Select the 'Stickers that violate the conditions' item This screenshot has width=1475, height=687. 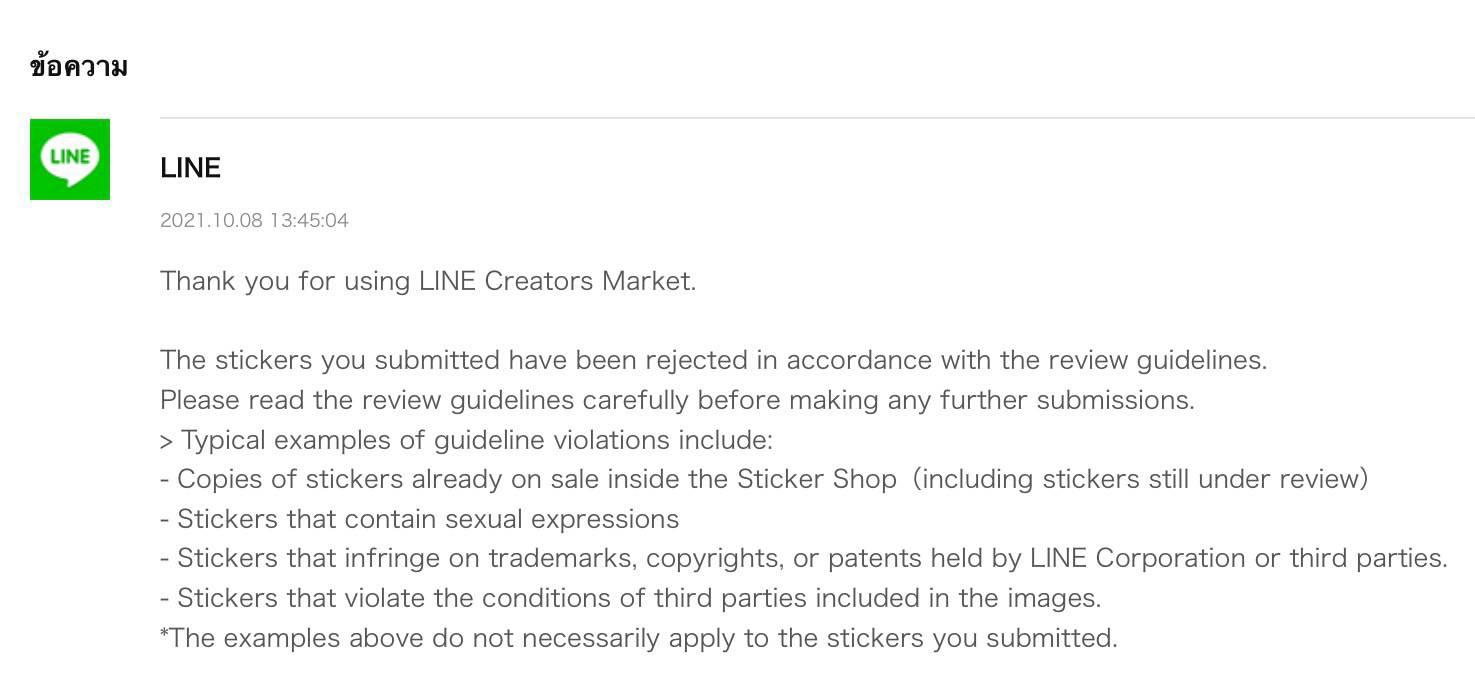pos(630,598)
